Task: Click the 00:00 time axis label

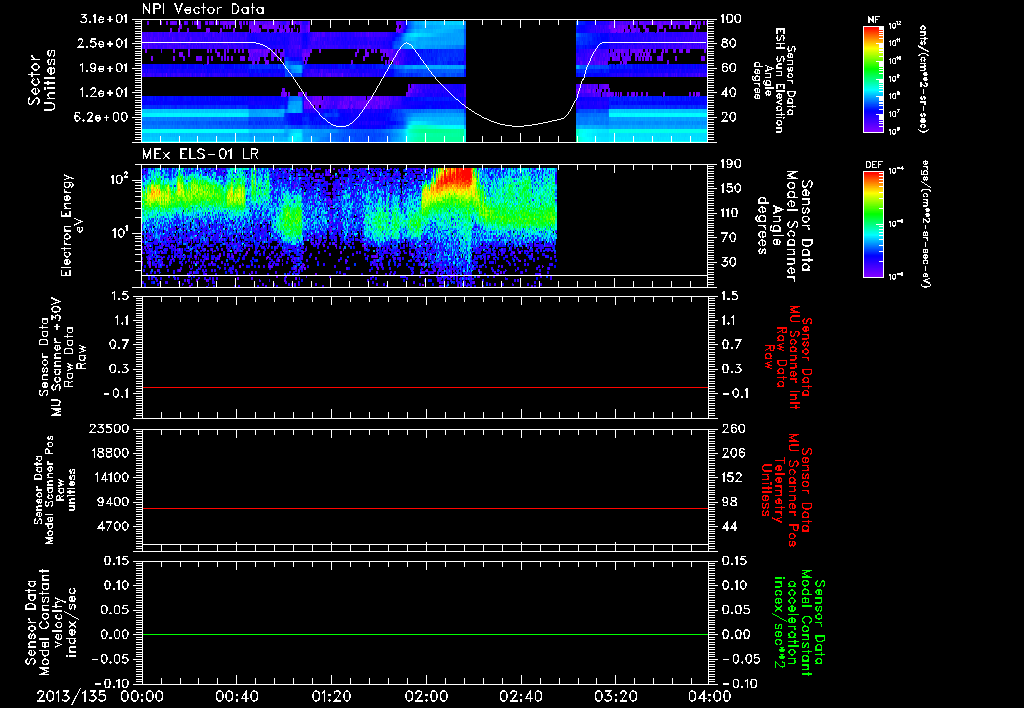Action: click(x=142, y=696)
